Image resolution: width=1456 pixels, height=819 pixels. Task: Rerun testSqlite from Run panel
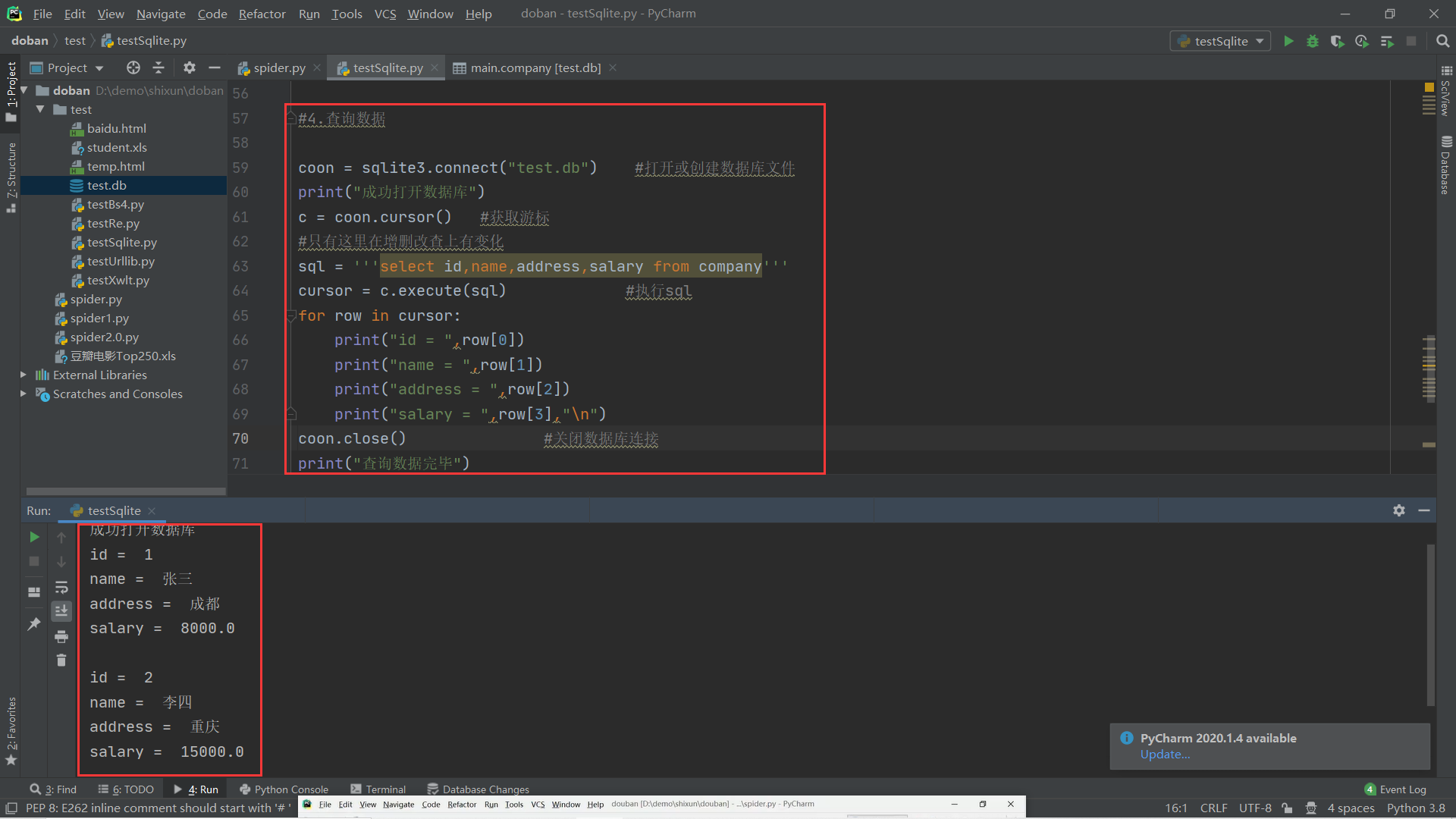pyautogui.click(x=34, y=537)
